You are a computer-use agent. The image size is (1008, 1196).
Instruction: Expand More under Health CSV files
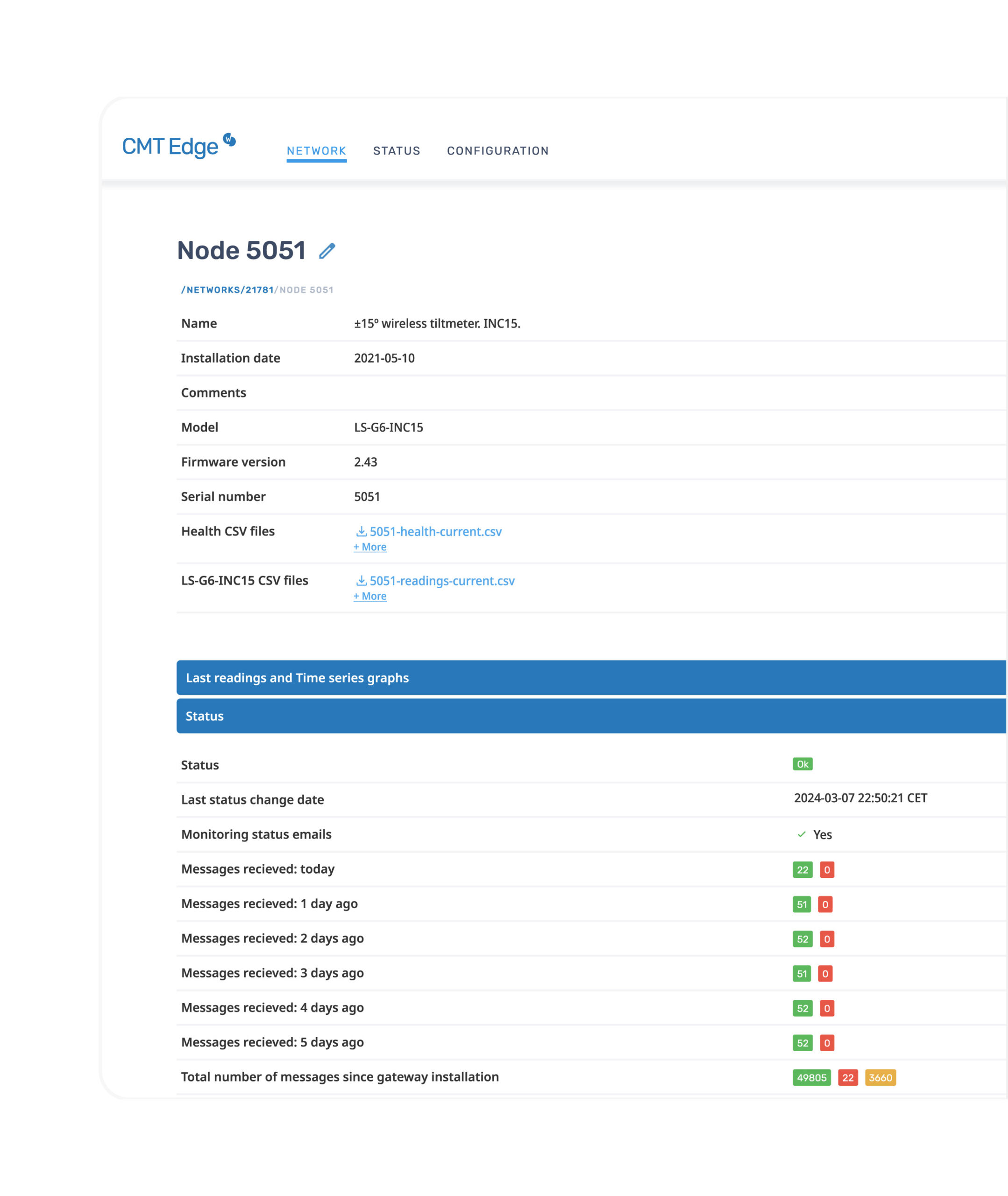point(370,547)
